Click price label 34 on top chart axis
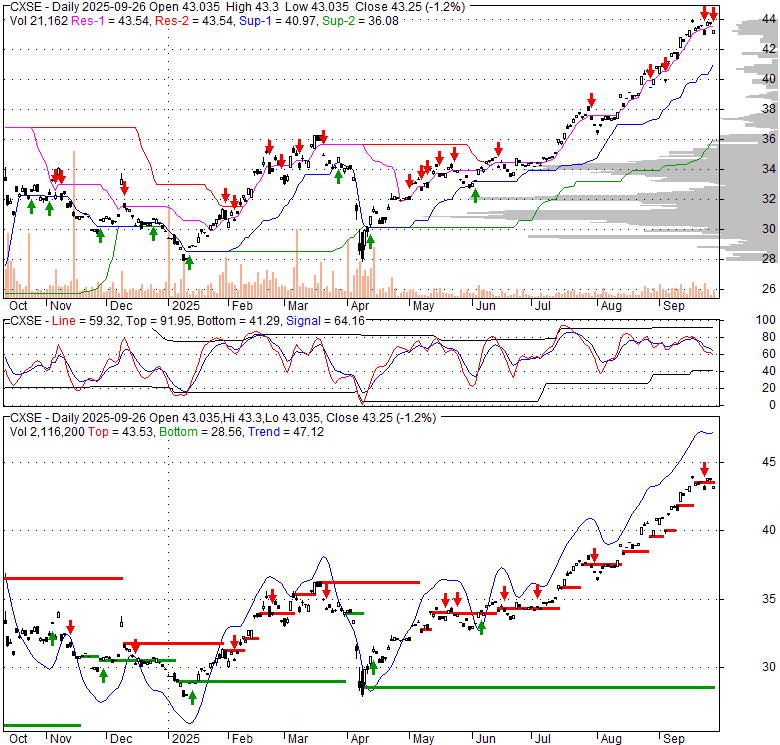This screenshot has height=745, width=780. click(x=769, y=169)
